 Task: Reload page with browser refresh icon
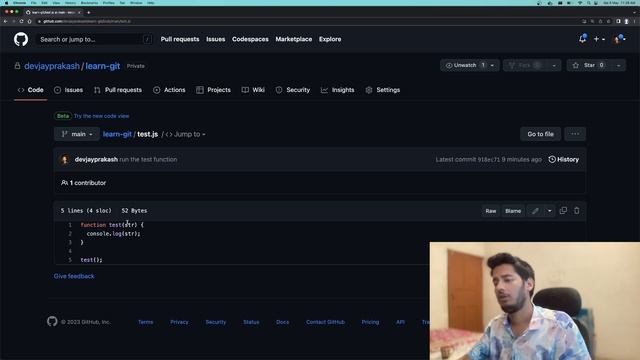21,21
